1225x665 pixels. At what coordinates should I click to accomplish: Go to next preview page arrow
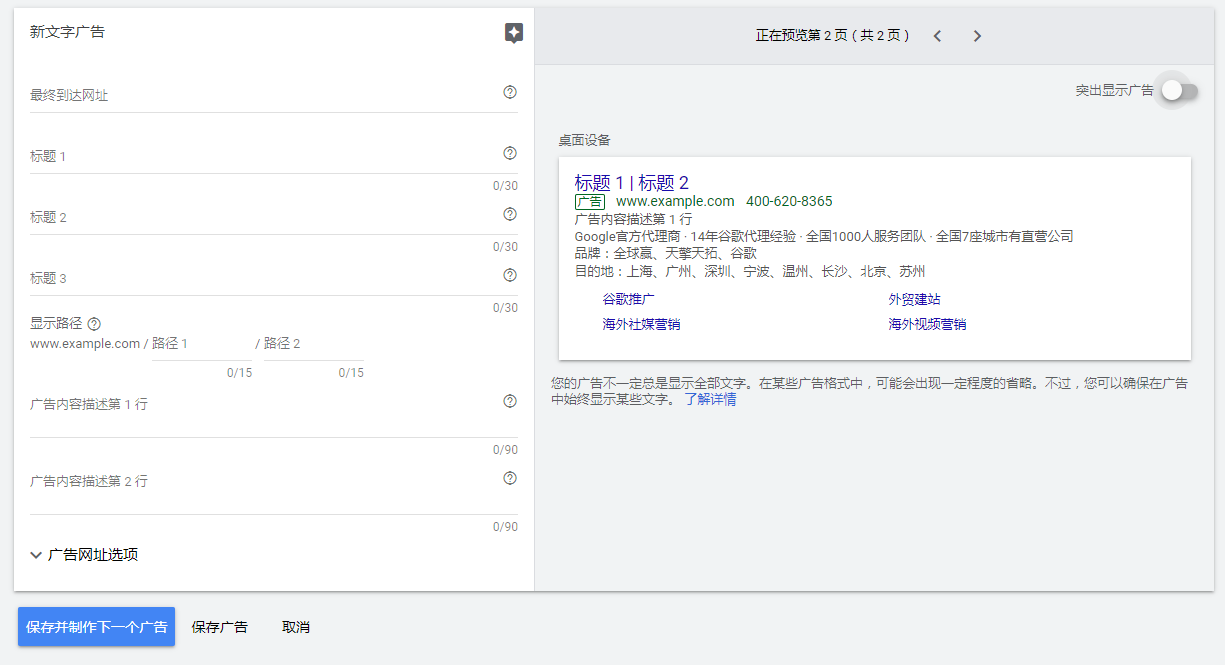[977, 36]
